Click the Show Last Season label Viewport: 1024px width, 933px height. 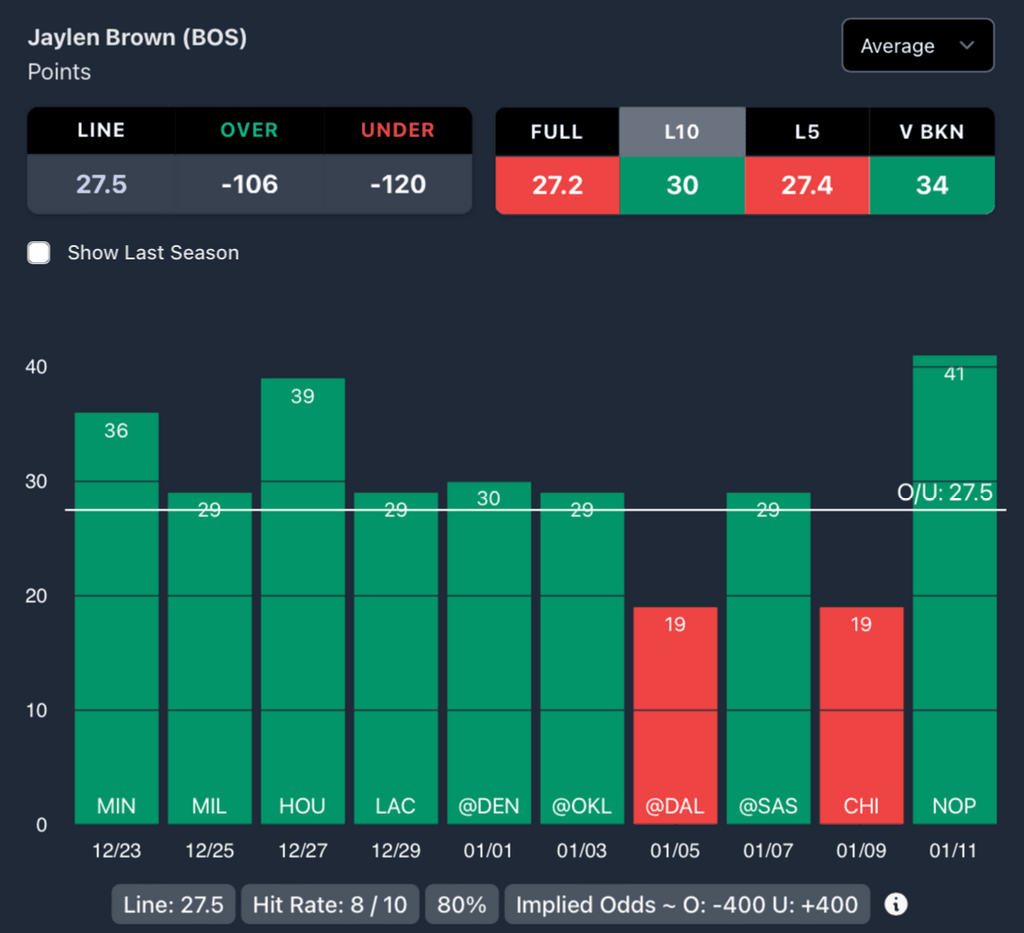[153, 253]
